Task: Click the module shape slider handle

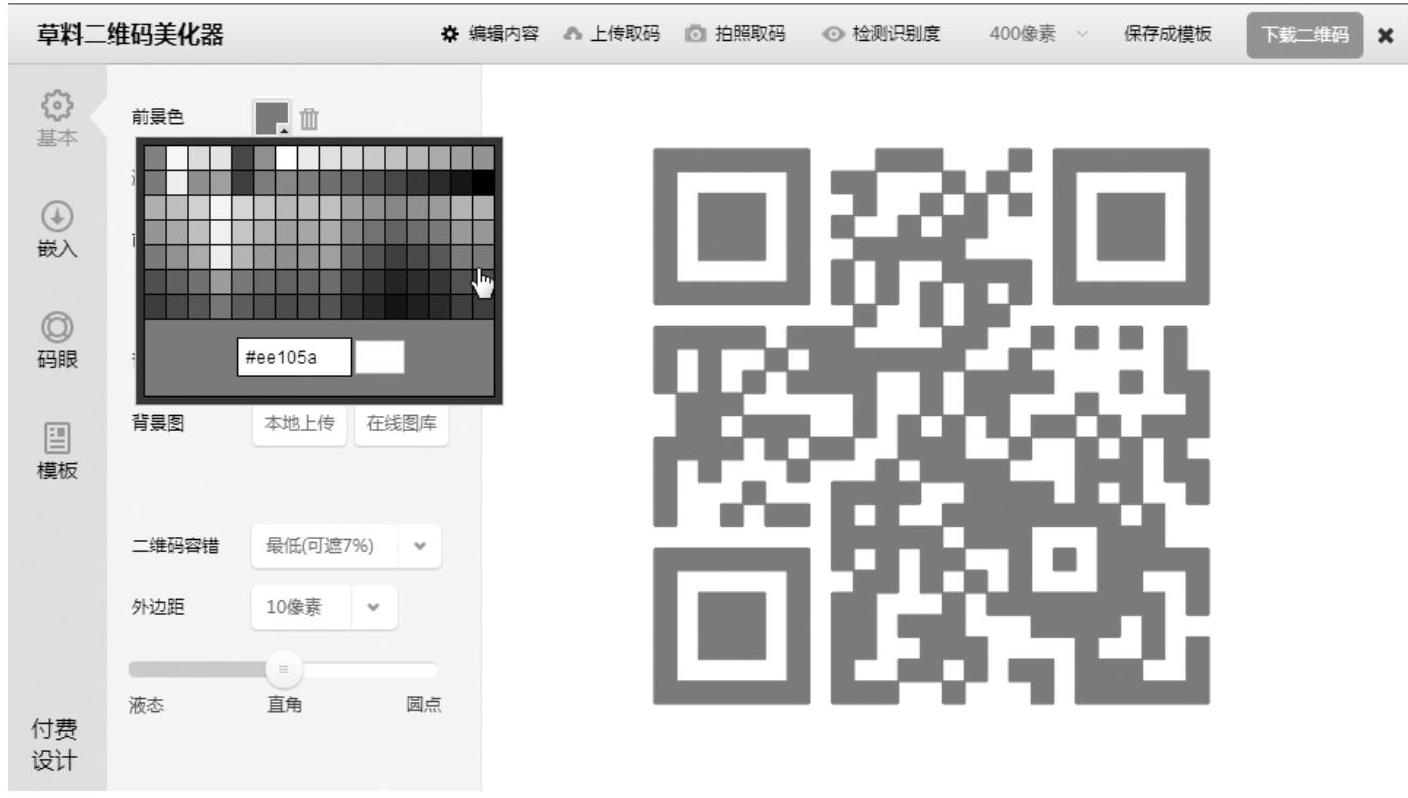Action: coord(283,668)
